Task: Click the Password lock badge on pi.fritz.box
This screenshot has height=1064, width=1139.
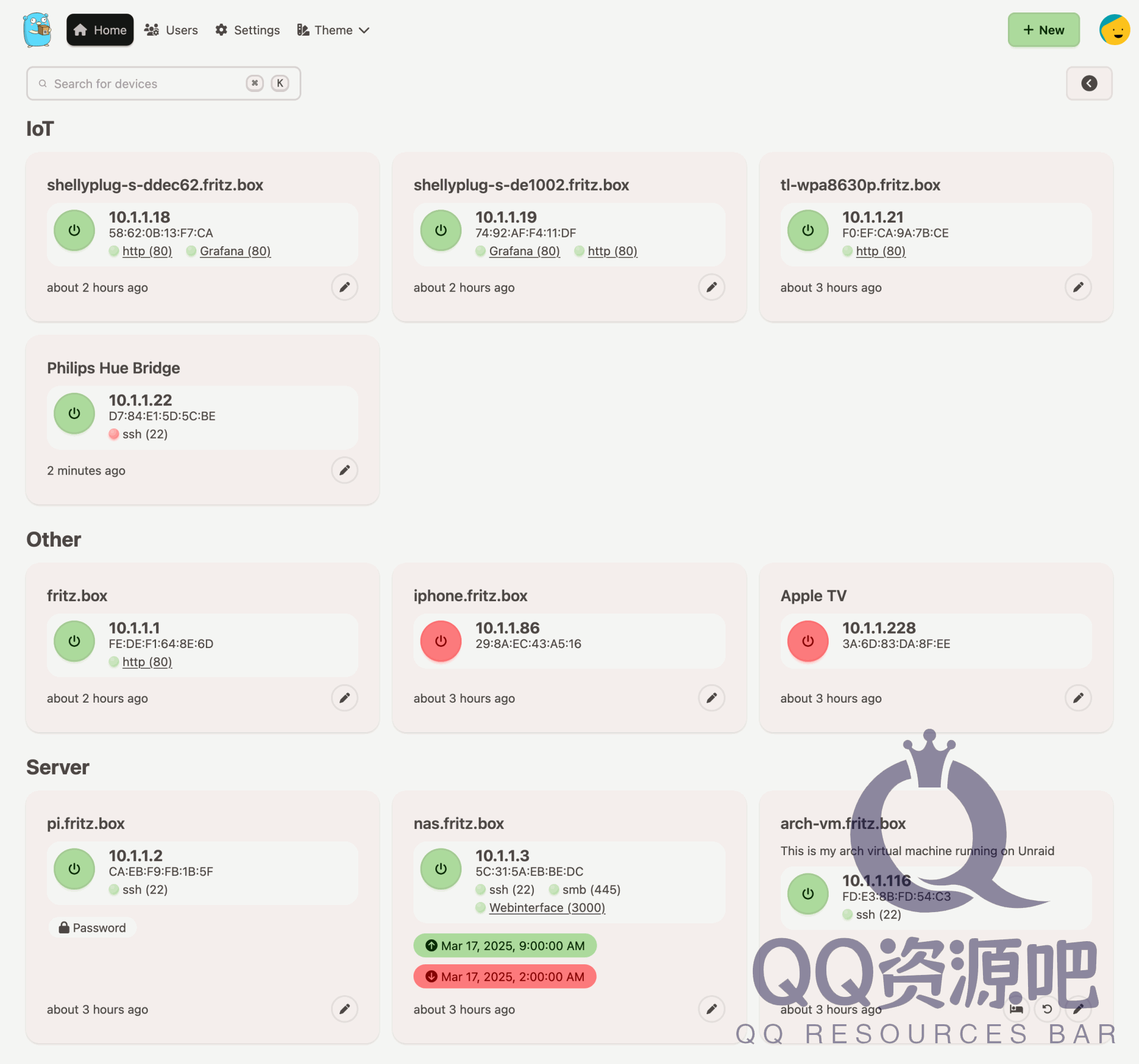Action: (x=93, y=928)
